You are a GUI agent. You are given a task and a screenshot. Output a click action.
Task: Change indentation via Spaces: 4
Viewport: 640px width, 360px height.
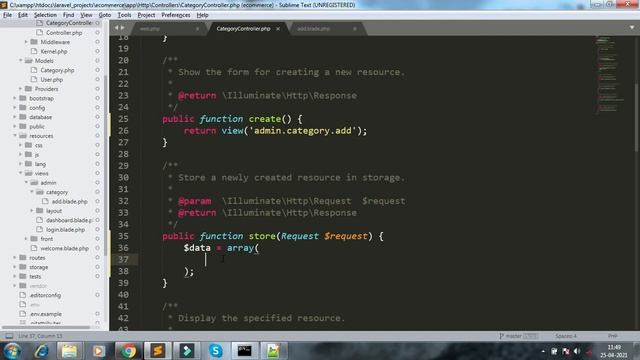pyautogui.click(x=566, y=336)
